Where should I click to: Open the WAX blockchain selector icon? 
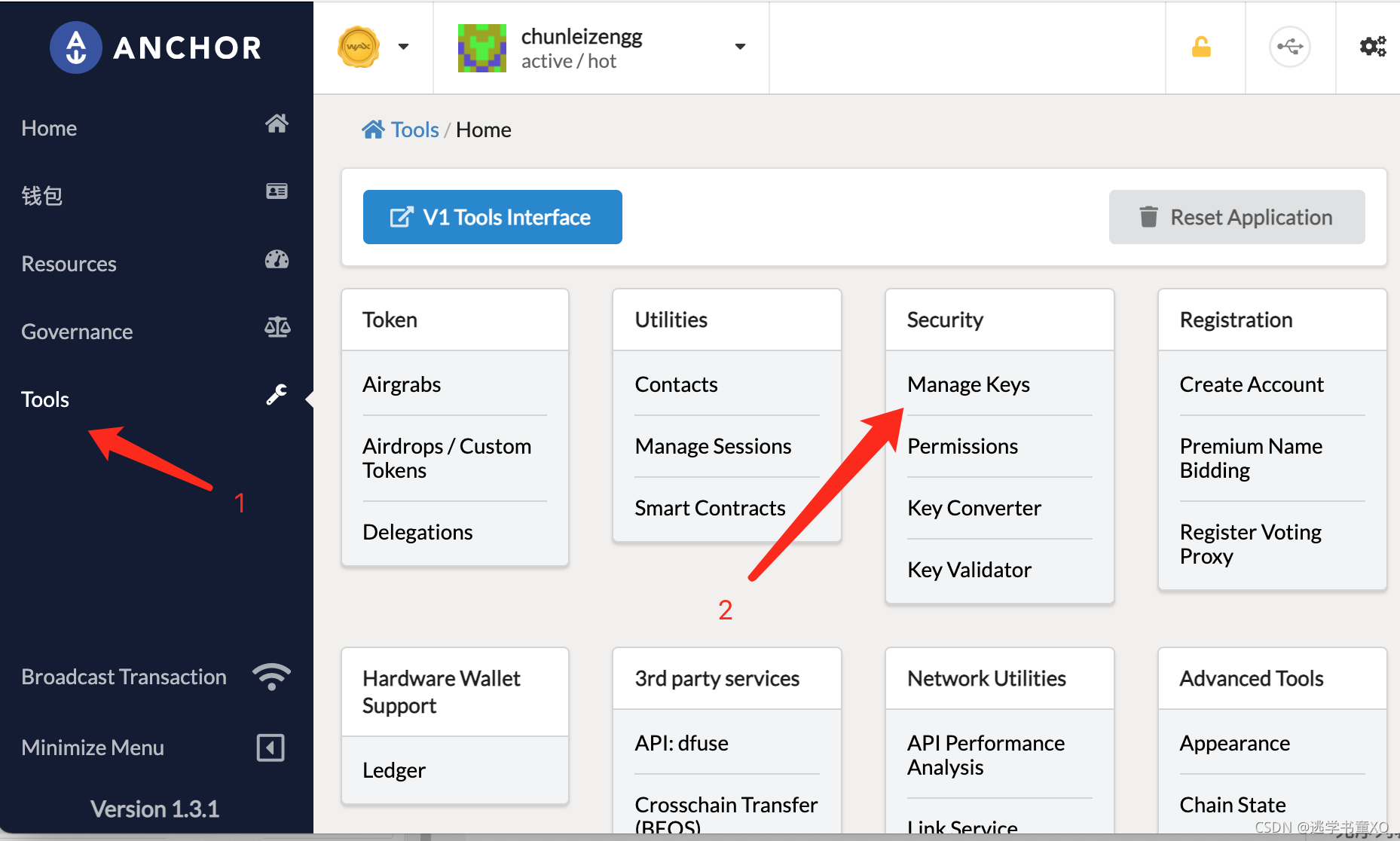[x=359, y=47]
